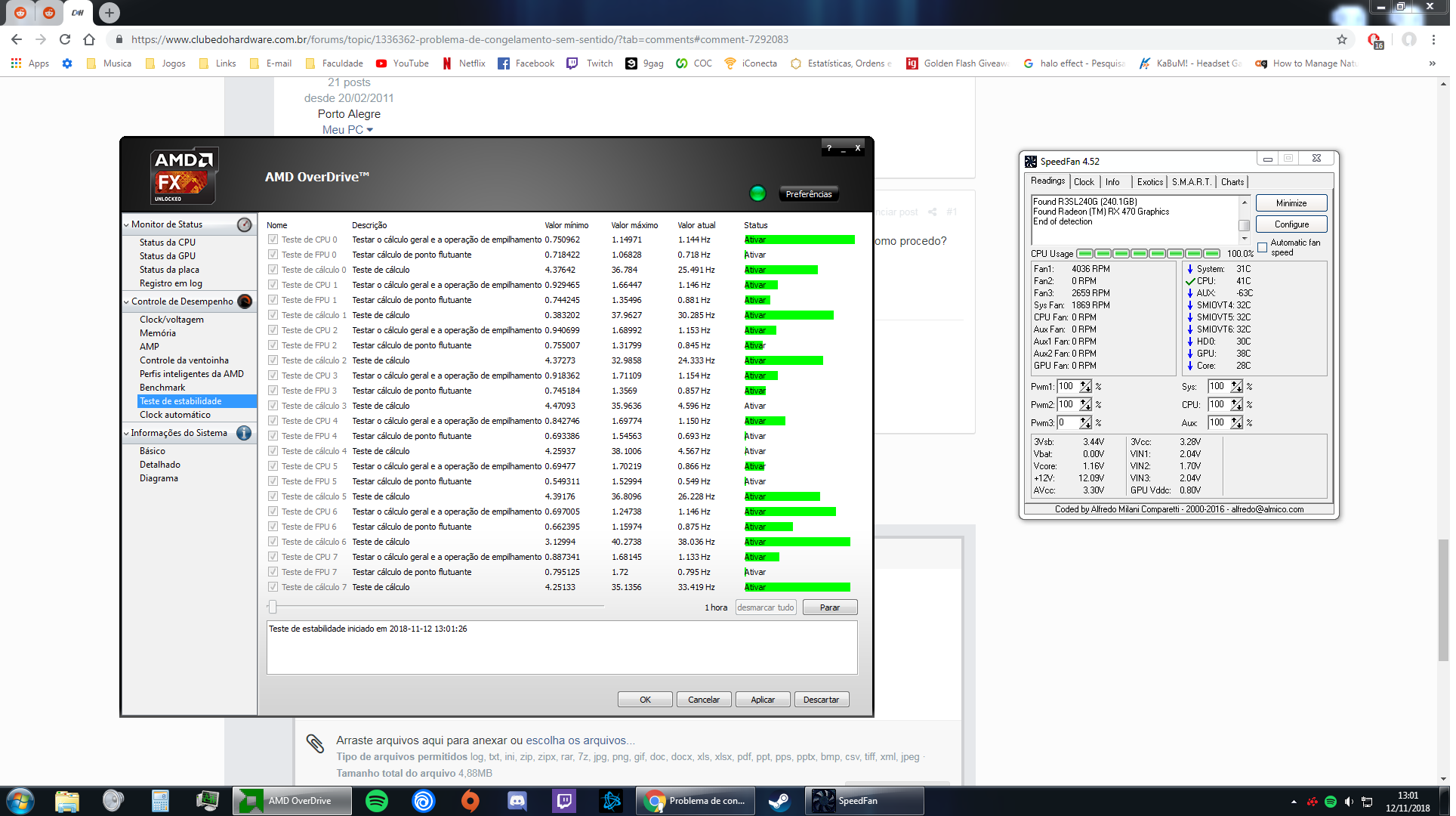
Task: Click the Pwm2 value field in SpeedFan
Action: pos(1068,404)
